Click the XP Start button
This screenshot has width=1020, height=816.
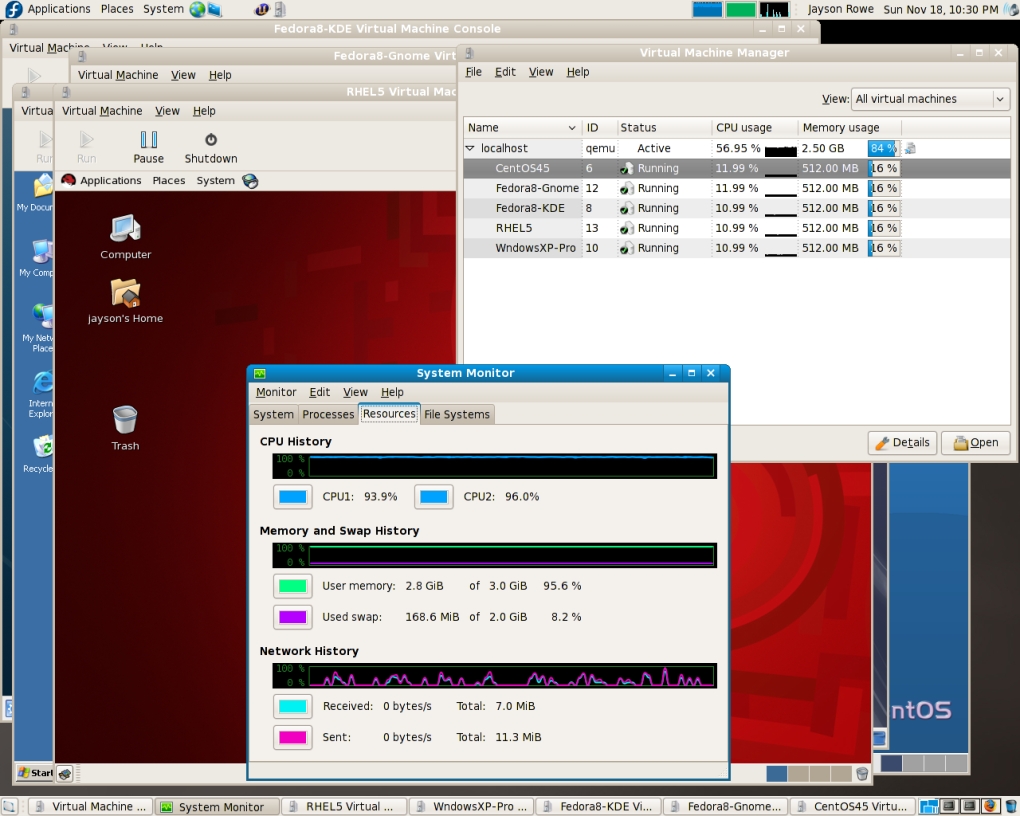tap(35, 773)
